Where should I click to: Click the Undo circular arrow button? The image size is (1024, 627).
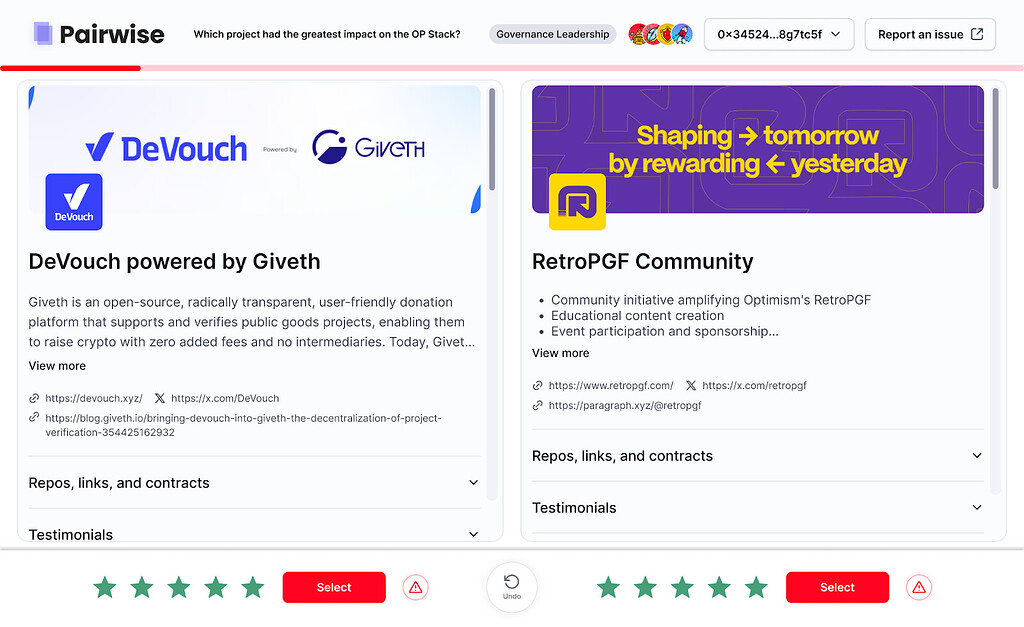(512, 587)
